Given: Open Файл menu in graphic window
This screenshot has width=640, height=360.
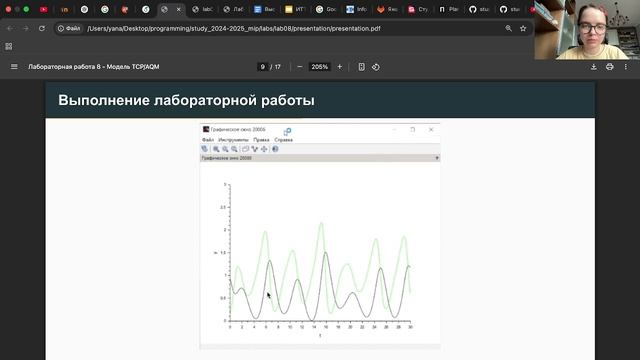Looking at the screenshot, I should (x=208, y=140).
